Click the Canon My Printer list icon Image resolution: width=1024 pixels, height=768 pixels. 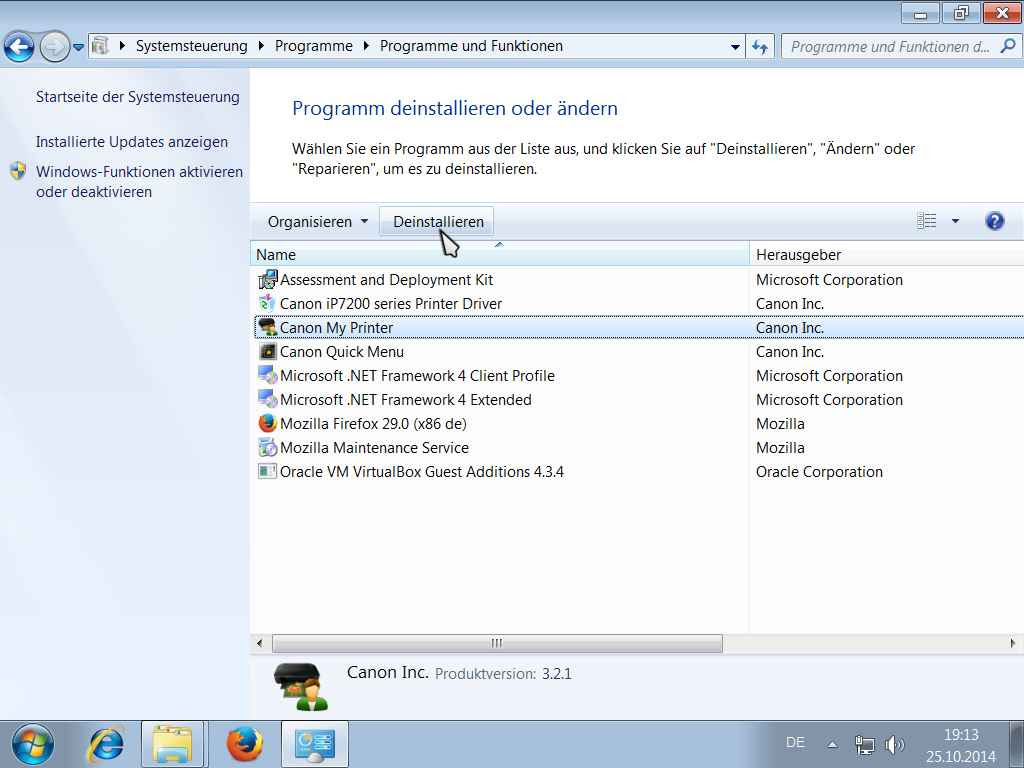click(x=268, y=327)
